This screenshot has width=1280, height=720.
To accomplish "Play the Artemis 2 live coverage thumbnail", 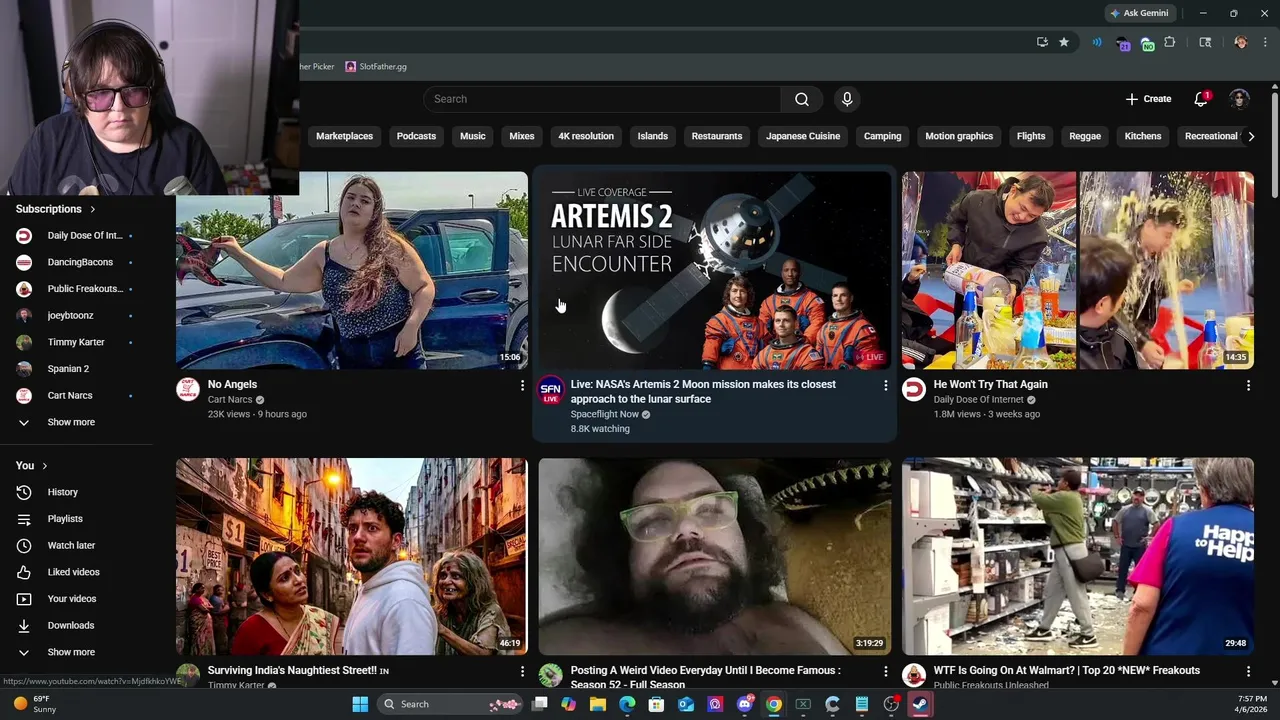I will (715, 270).
